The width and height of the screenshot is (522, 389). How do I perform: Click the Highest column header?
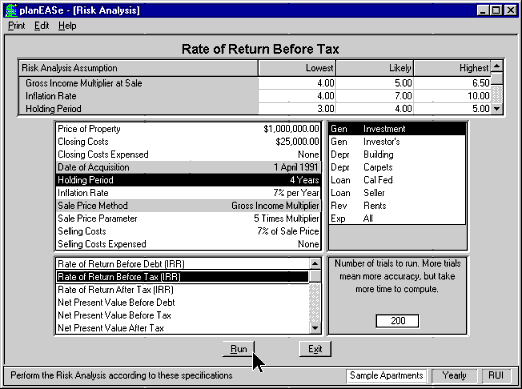tap(452, 68)
